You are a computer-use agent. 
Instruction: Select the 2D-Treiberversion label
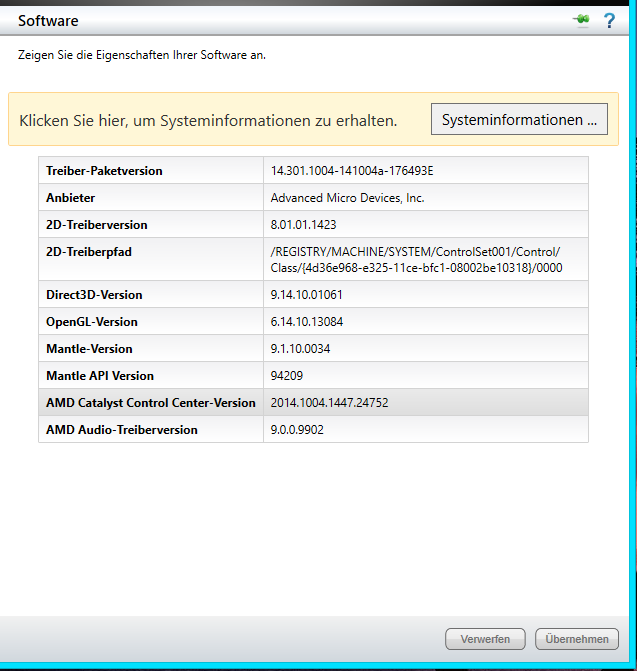pyautogui.click(x=97, y=225)
